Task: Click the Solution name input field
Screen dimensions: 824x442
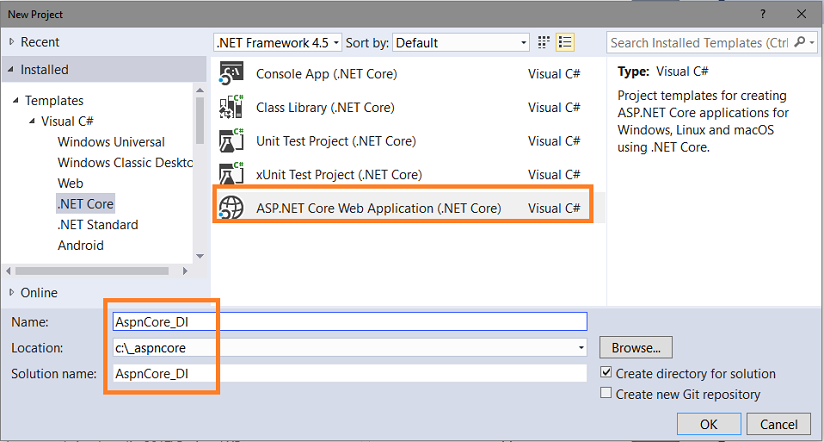Action: click(x=350, y=373)
